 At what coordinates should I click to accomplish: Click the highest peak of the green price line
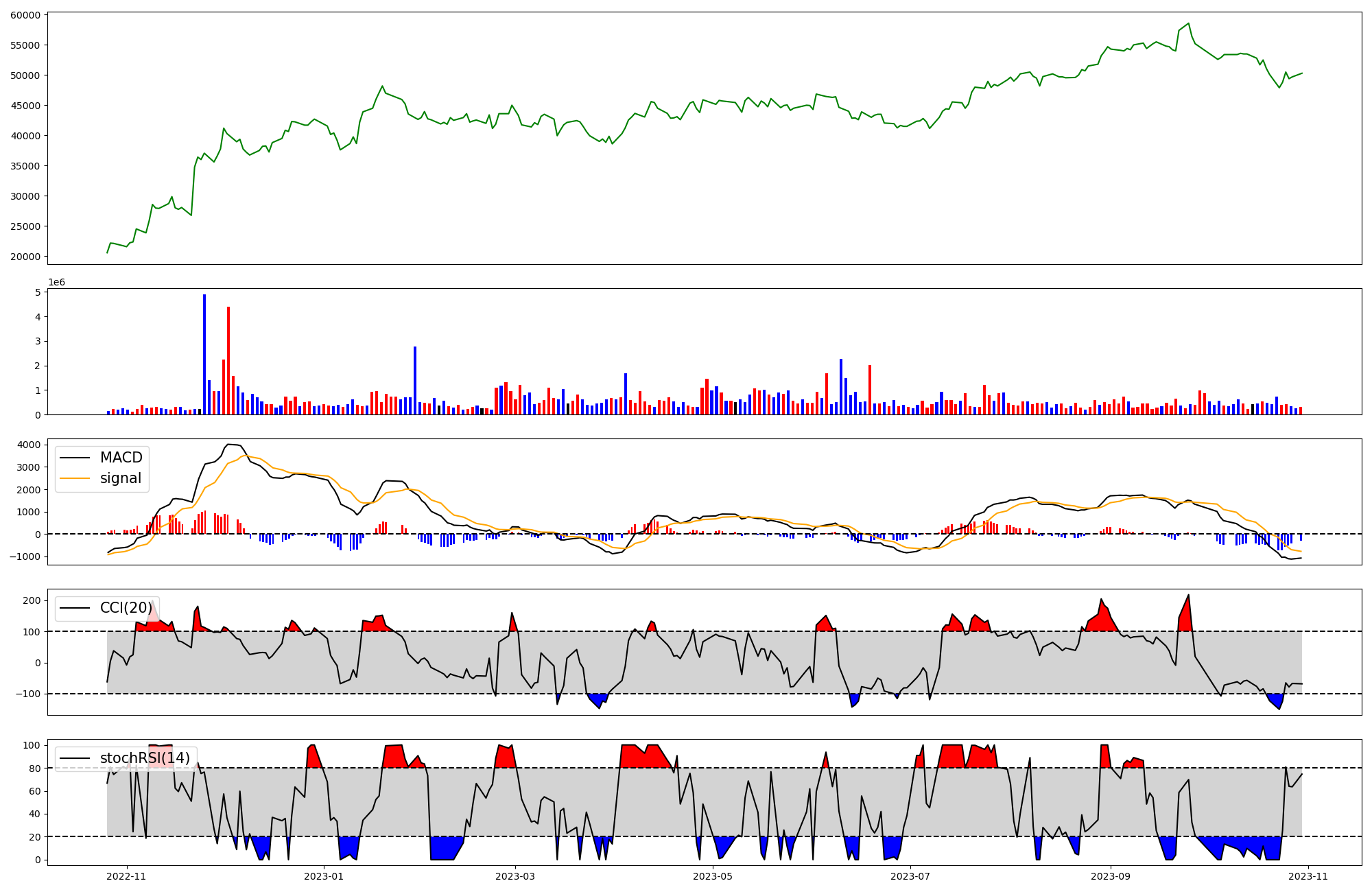[x=1189, y=23]
